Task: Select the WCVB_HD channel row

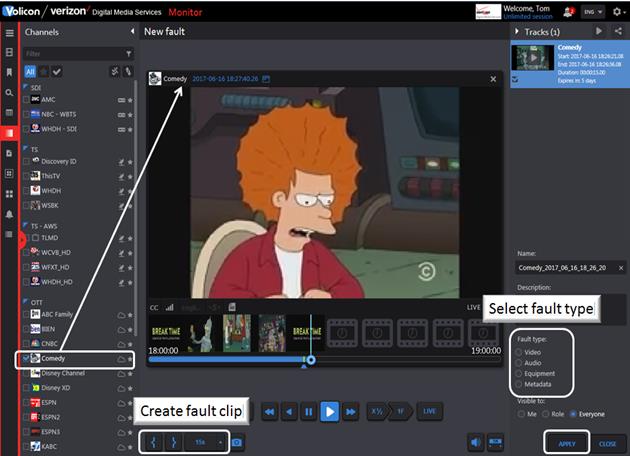Action: [x=78, y=252]
